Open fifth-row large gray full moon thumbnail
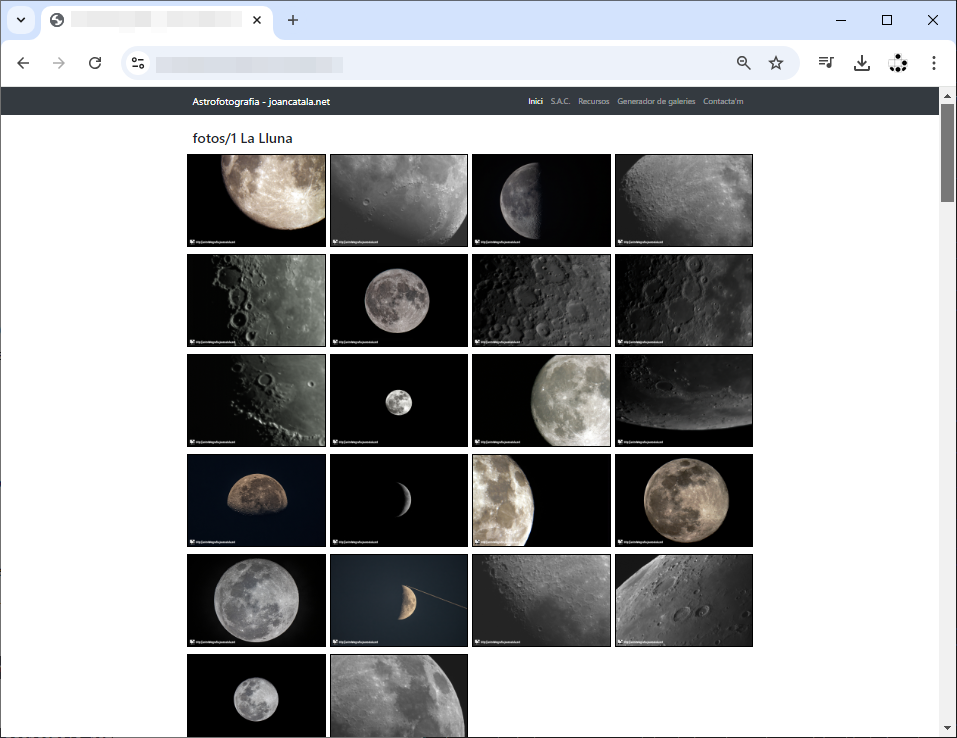The image size is (957, 738). click(256, 601)
